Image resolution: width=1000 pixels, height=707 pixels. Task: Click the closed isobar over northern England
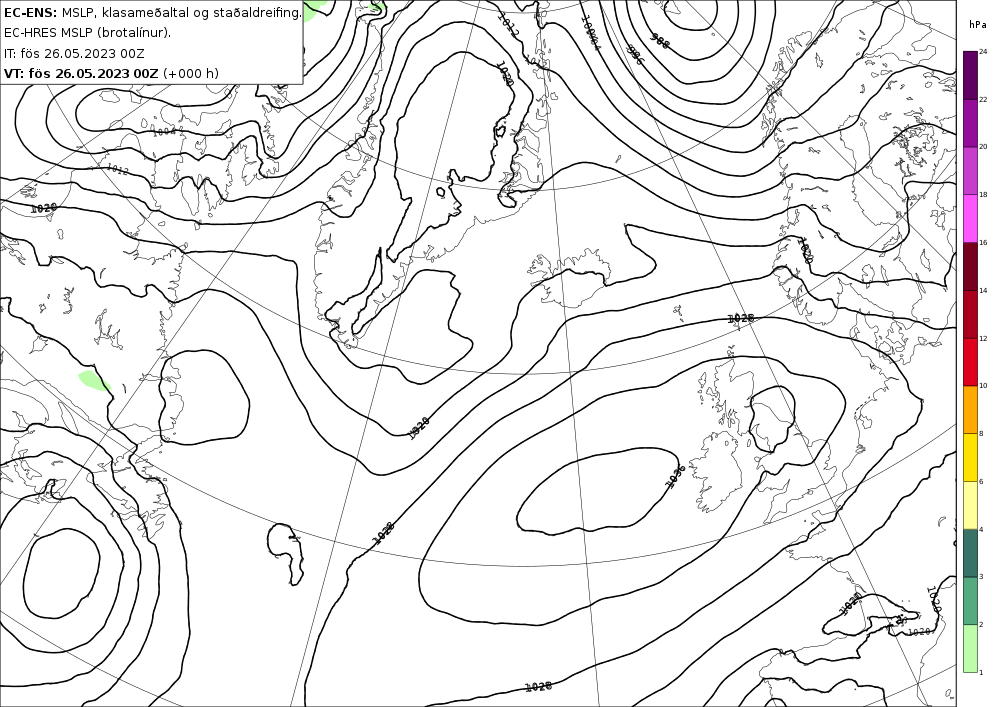point(772,419)
